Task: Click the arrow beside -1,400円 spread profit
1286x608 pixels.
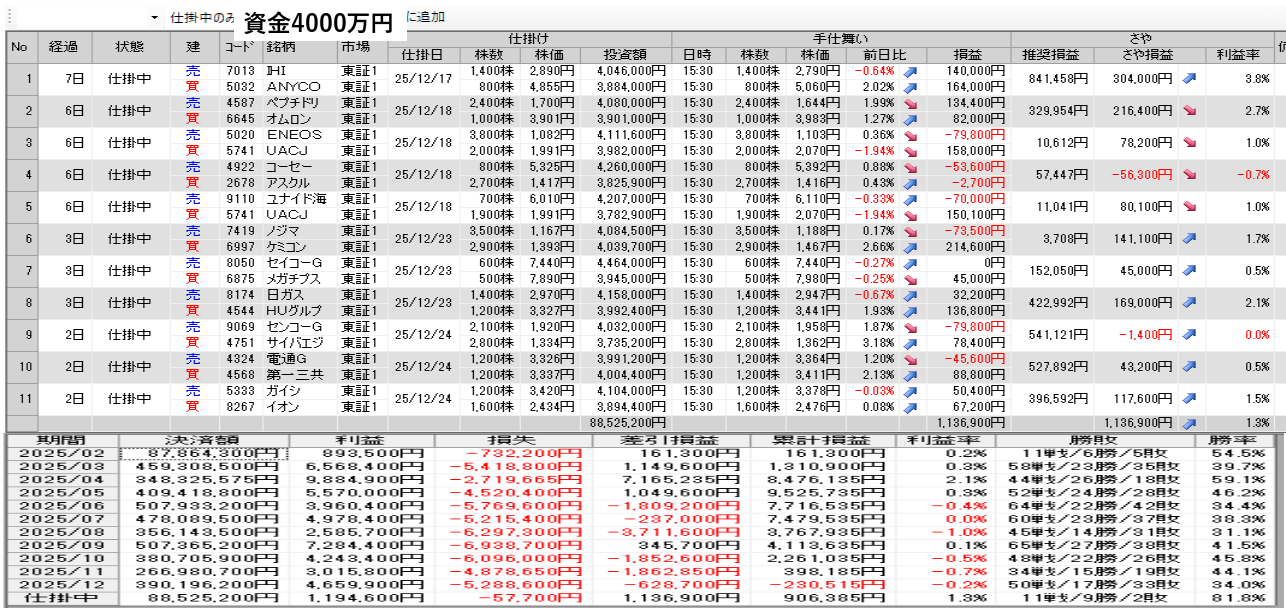Action: point(1190,334)
